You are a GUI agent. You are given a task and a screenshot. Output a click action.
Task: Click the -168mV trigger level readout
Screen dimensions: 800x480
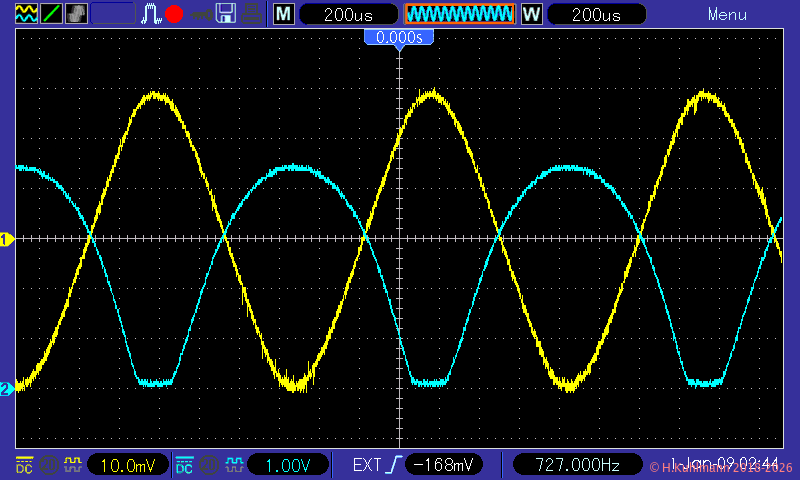pos(445,465)
